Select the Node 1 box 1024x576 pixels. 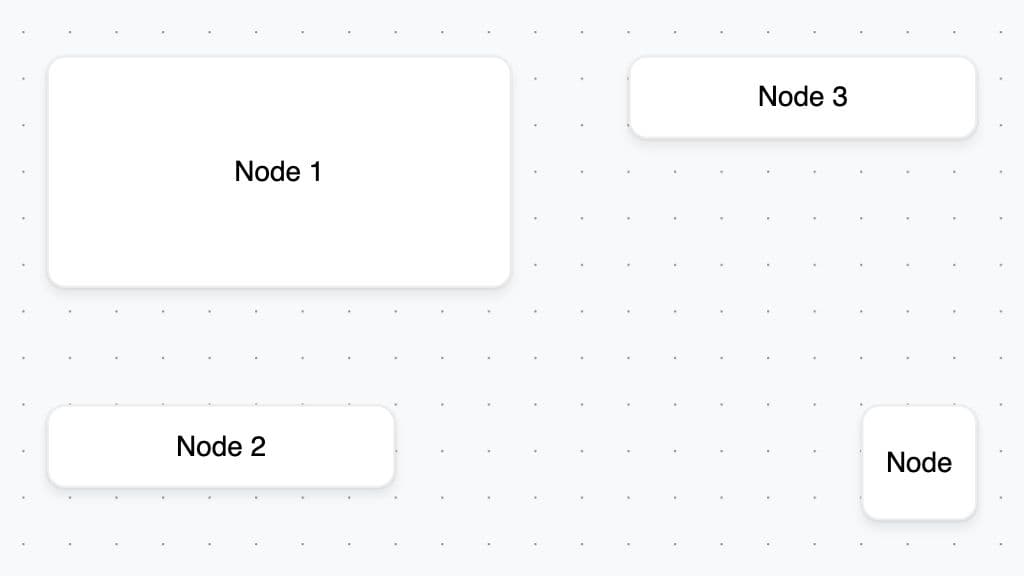(279, 172)
